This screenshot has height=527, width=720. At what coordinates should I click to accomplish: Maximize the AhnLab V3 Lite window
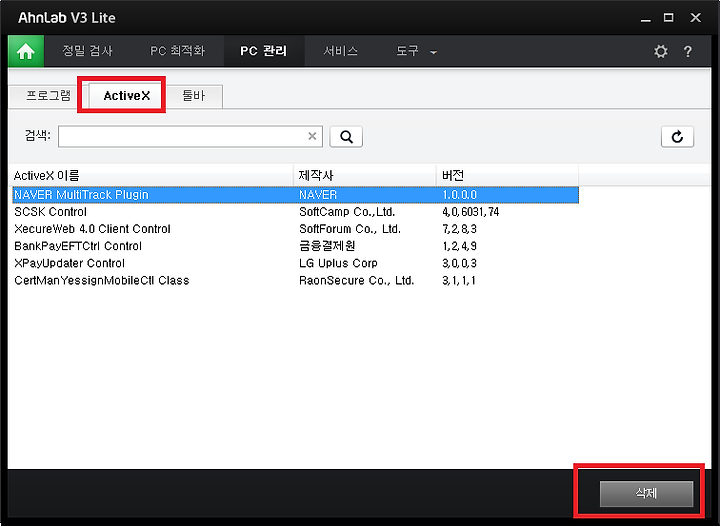pos(669,18)
